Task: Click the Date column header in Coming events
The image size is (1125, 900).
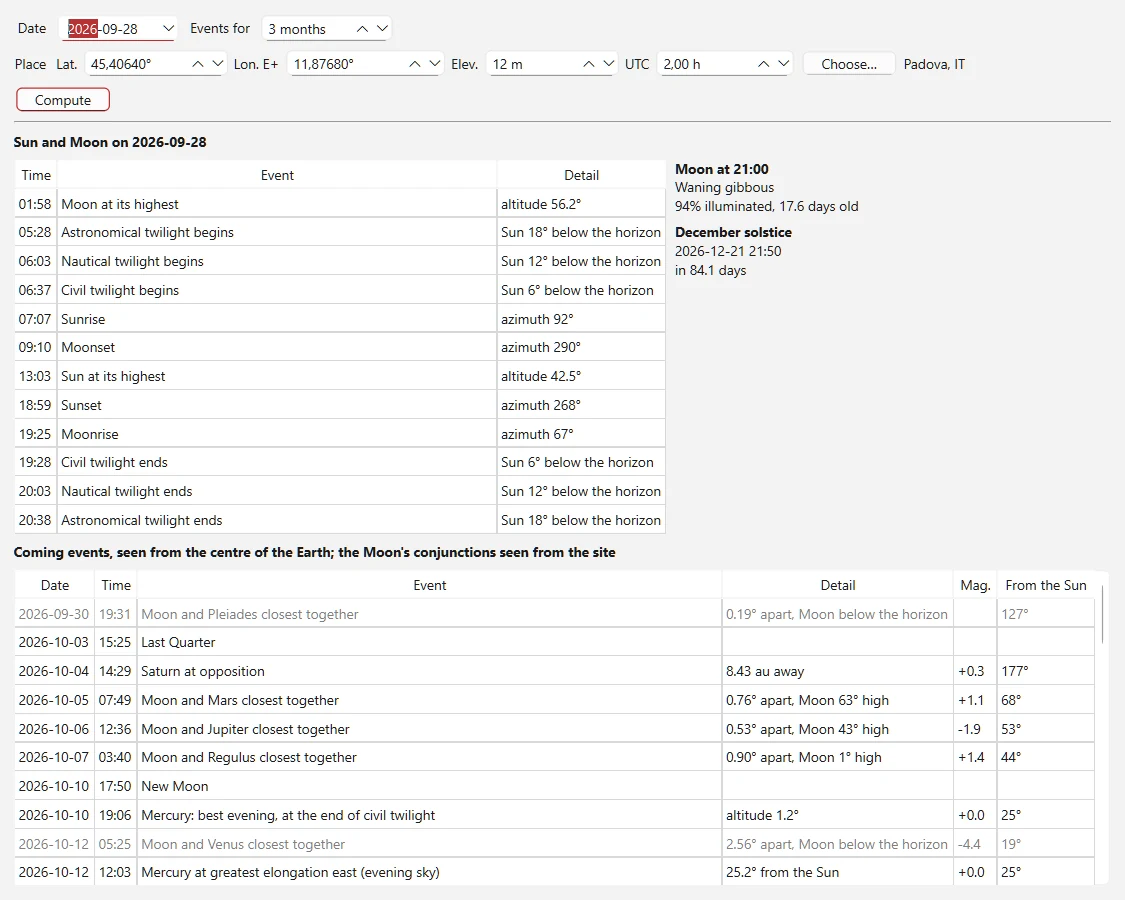Action: tap(55, 585)
